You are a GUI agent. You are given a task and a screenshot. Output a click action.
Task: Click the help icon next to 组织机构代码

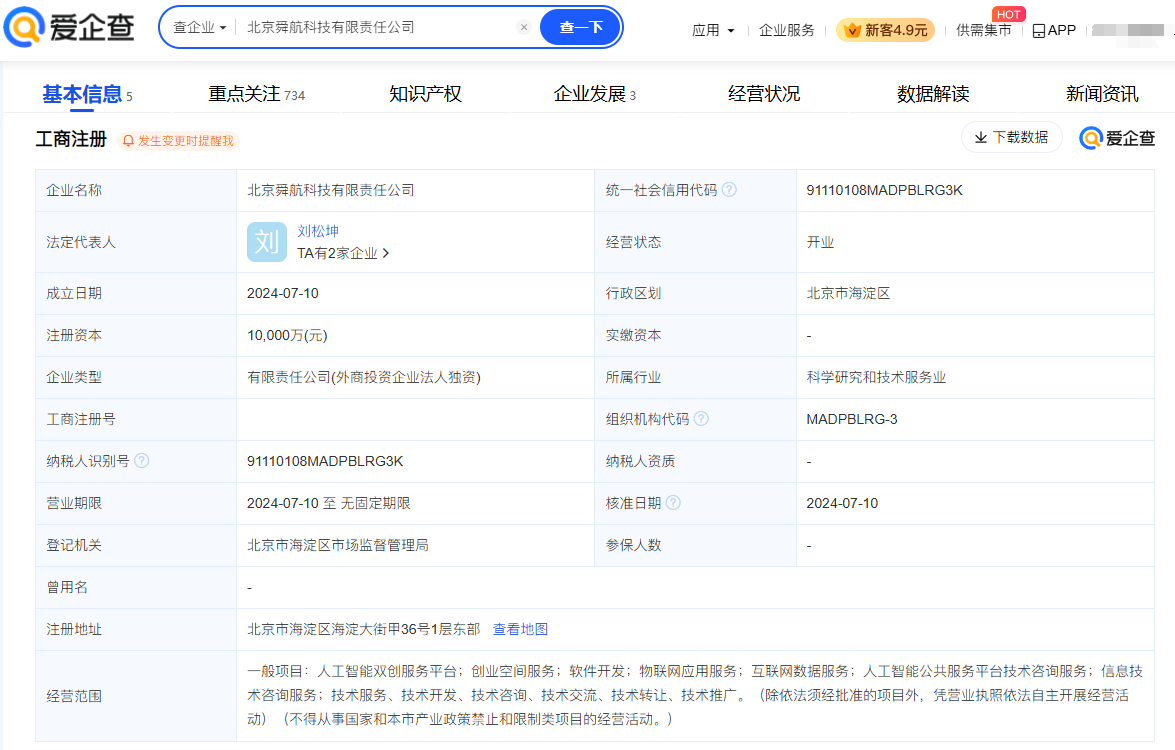pyautogui.click(x=701, y=419)
